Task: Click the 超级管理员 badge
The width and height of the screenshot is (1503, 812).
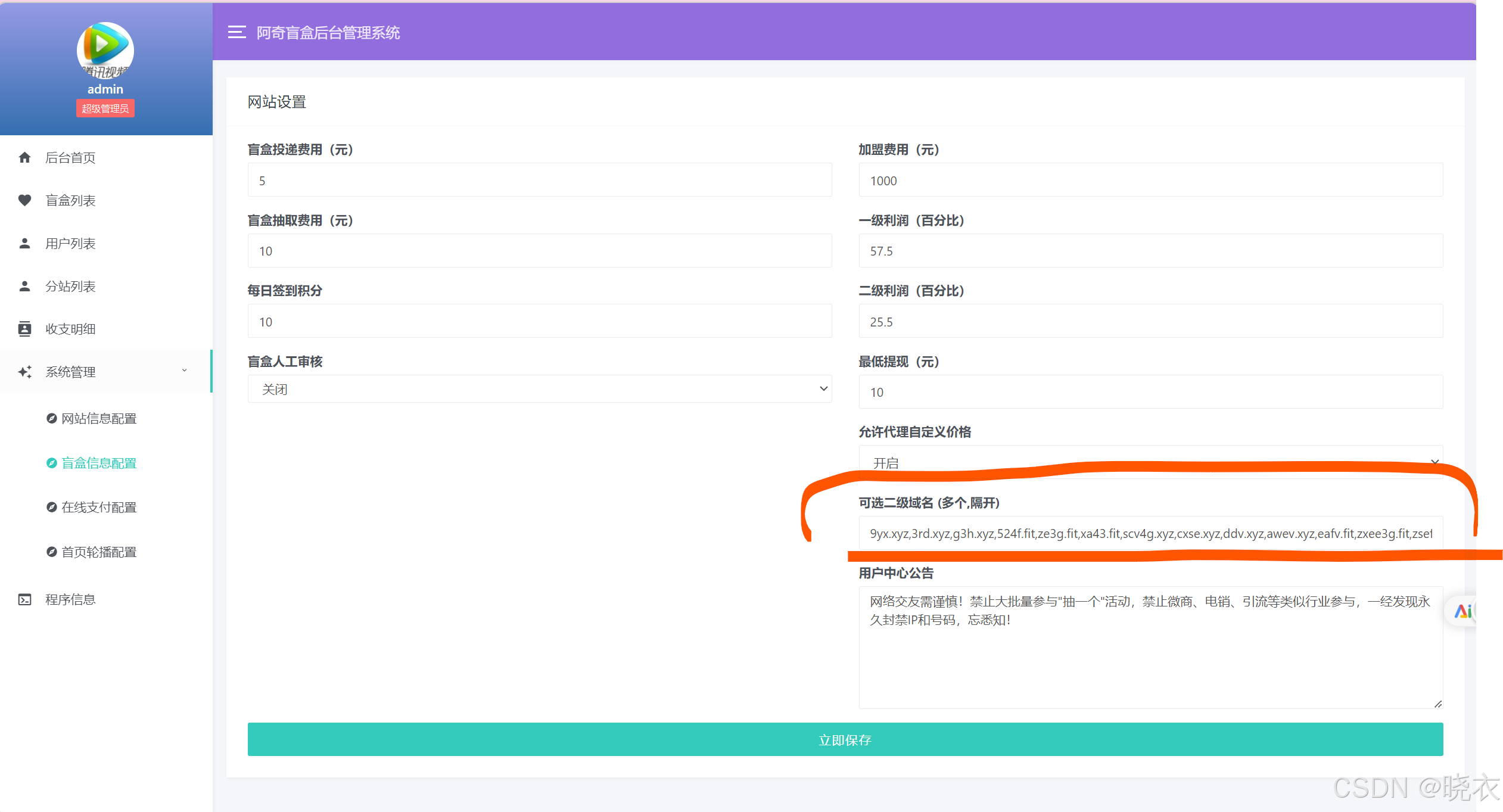Action: [x=105, y=108]
